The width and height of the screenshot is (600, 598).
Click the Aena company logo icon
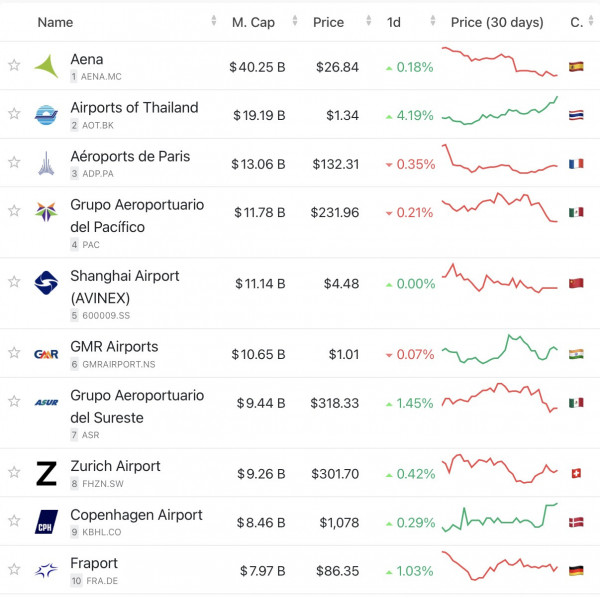[46, 66]
